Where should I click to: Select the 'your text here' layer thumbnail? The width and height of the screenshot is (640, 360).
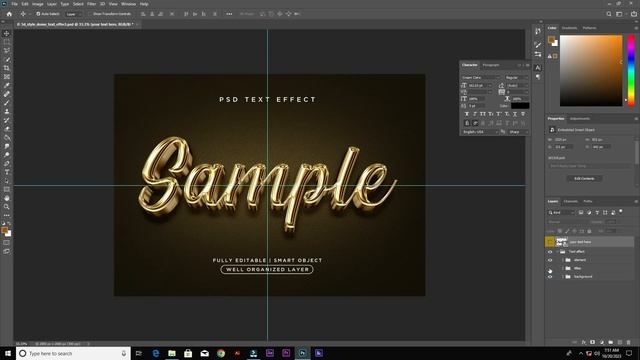562,242
